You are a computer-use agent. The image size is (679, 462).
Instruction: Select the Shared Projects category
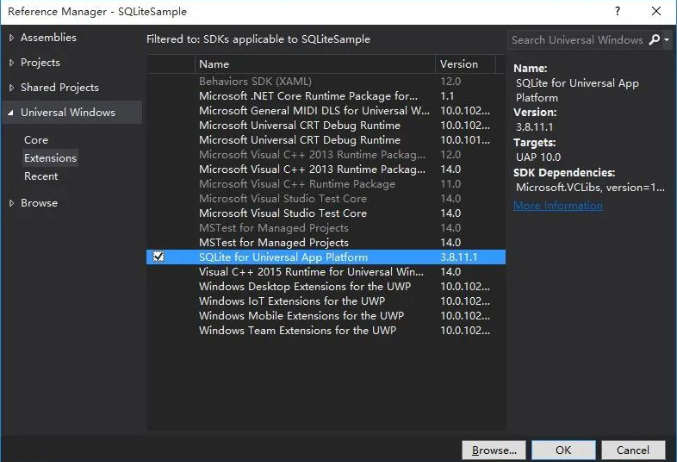pyautogui.click(x=60, y=87)
